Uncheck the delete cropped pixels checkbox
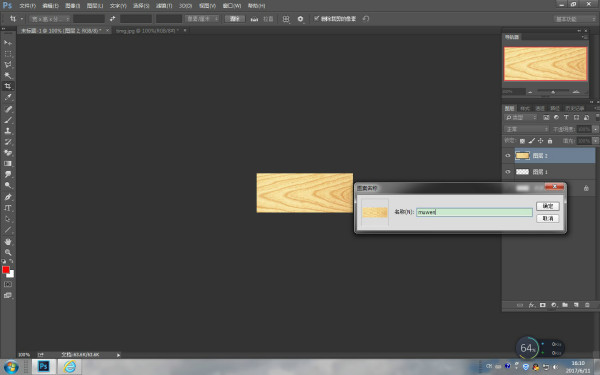 (316, 18)
